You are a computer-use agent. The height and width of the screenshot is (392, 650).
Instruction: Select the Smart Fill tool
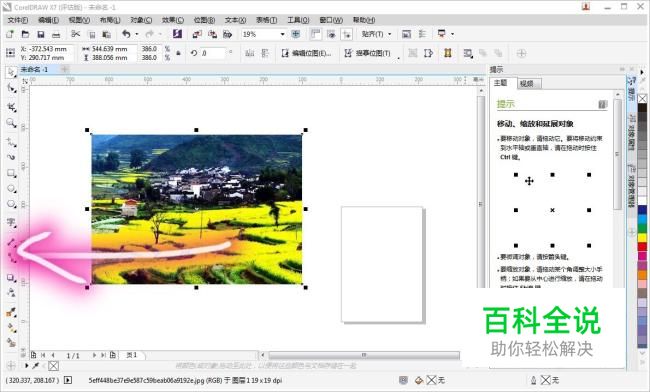click(x=11, y=343)
